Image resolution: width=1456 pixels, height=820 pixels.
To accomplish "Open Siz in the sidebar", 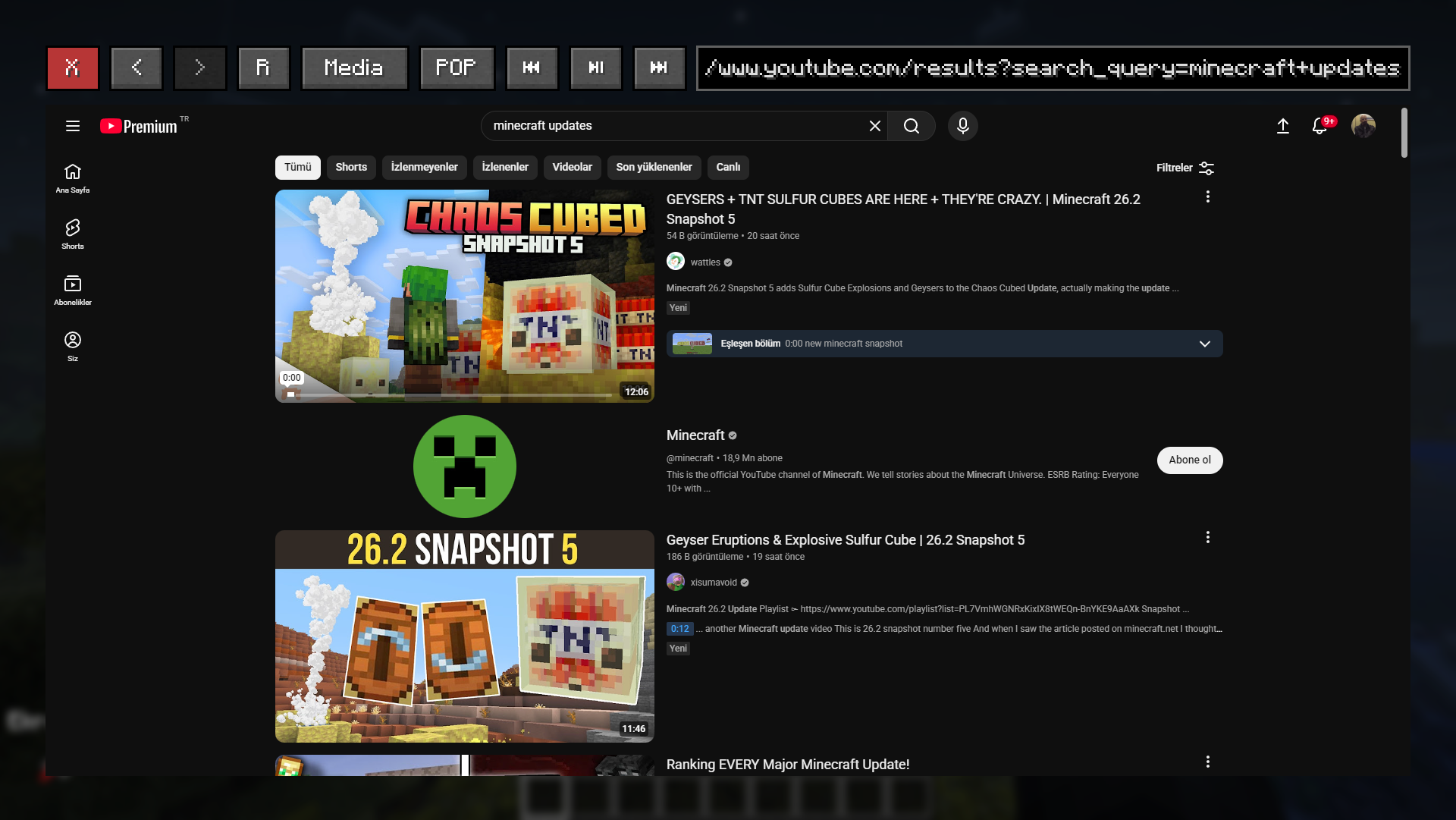I will click(x=73, y=347).
